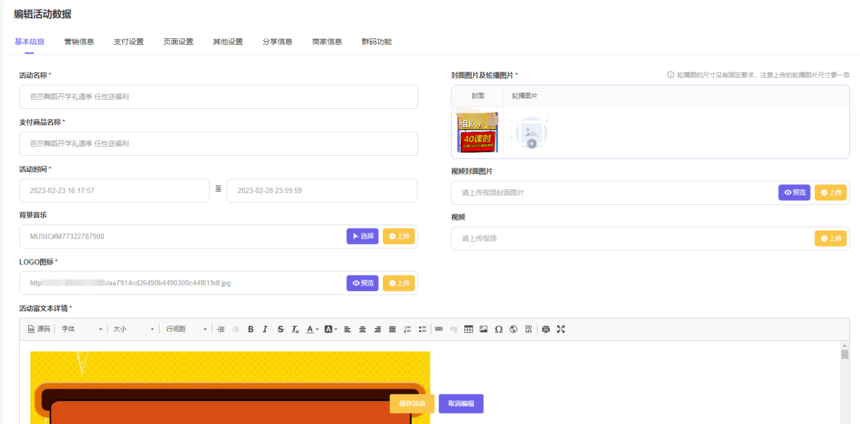Open the text color picker
The height and width of the screenshot is (424, 860).
[312, 329]
